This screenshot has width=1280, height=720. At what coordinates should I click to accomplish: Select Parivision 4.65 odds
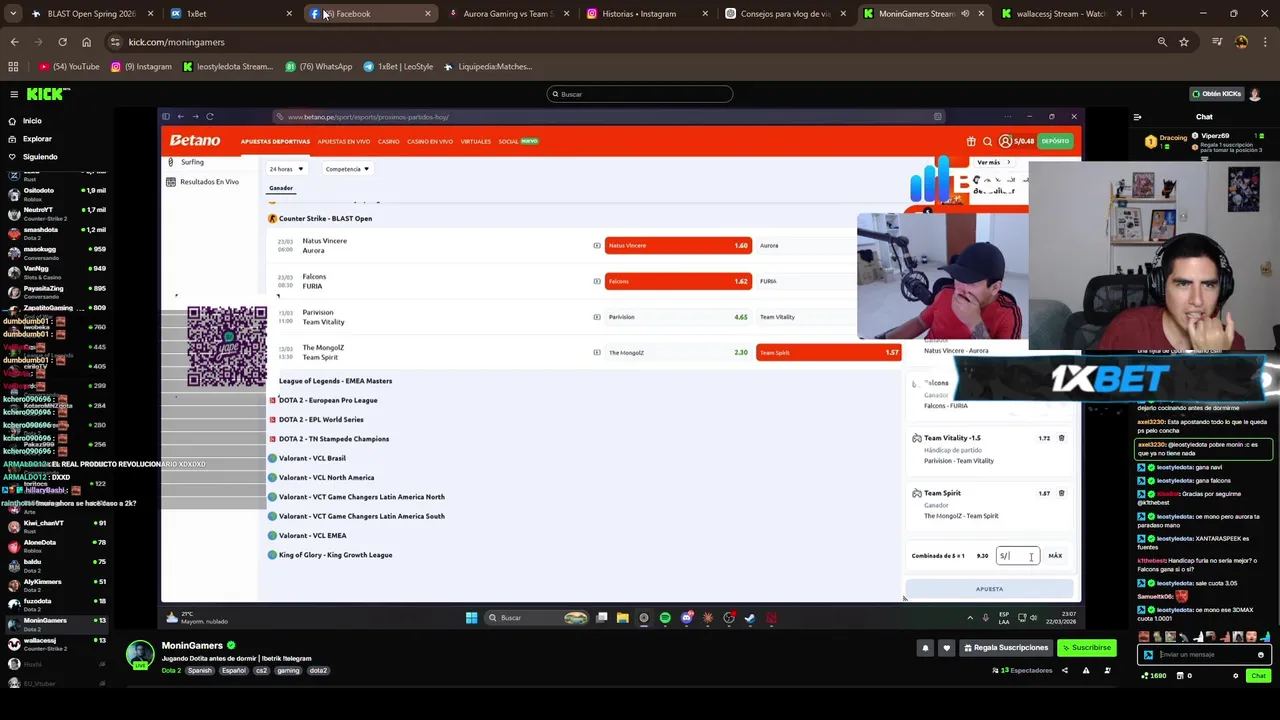pyautogui.click(x=678, y=317)
